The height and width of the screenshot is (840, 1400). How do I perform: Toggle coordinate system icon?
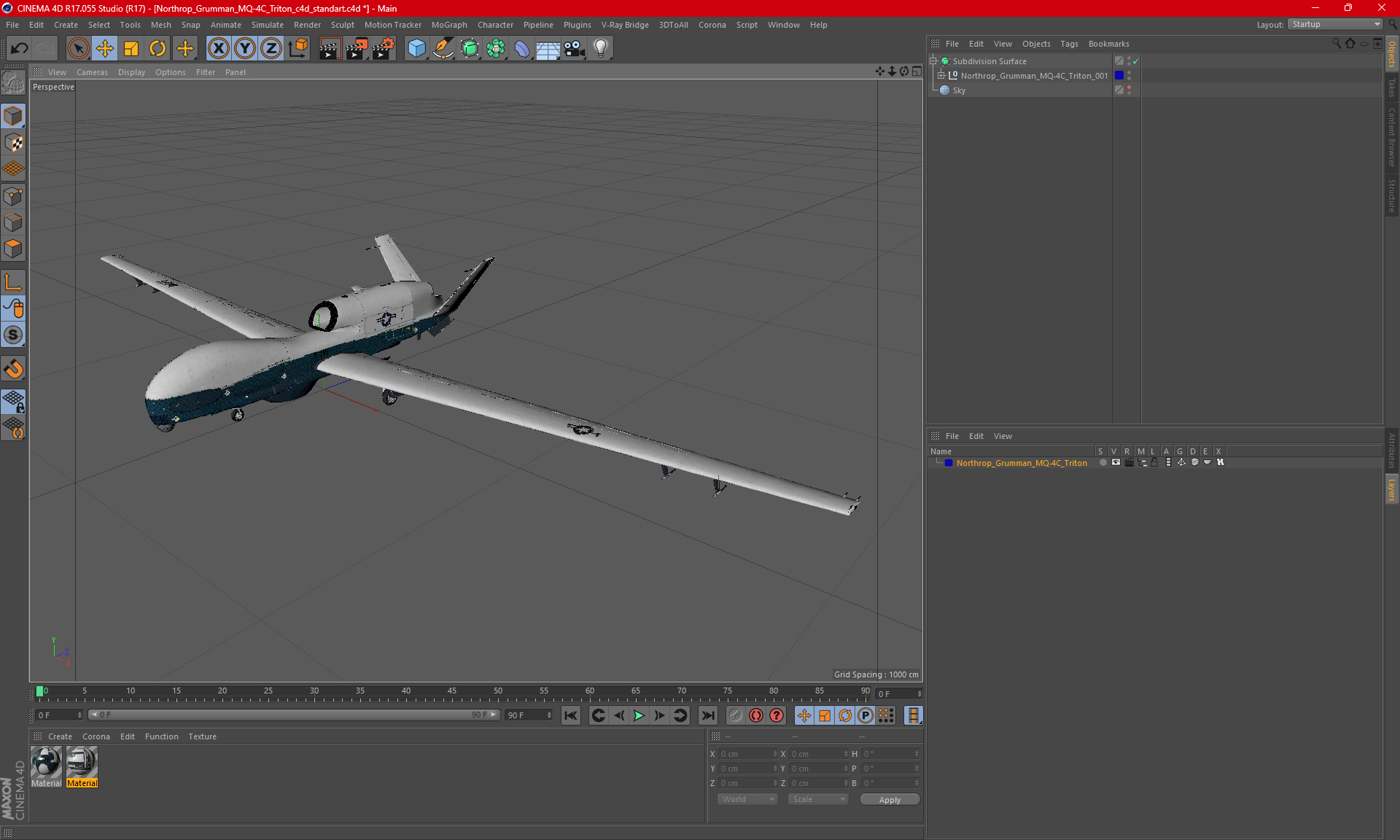(x=297, y=49)
